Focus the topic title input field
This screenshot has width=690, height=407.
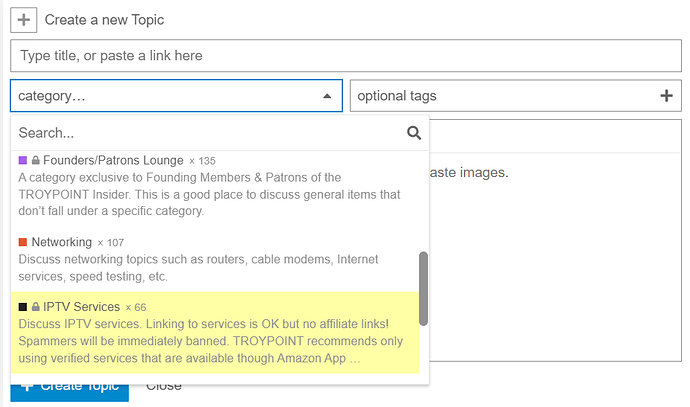[x=345, y=56]
